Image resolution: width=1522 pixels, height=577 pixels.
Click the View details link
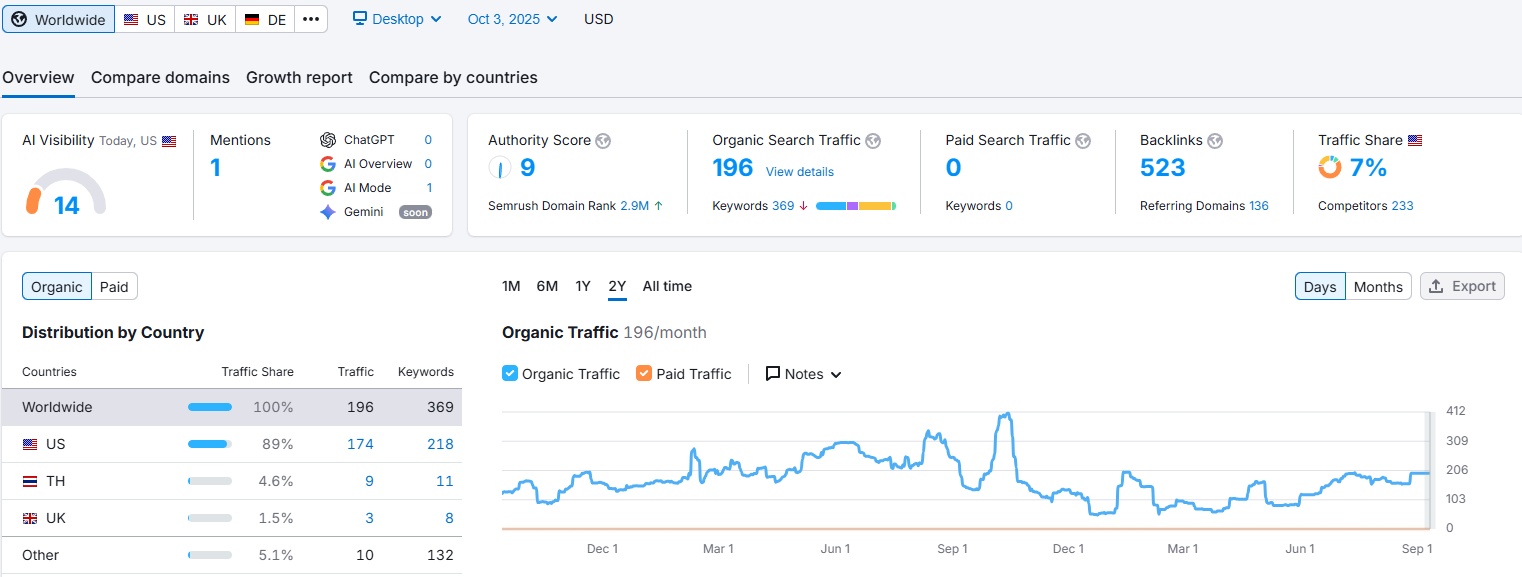click(x=799, y=172)
